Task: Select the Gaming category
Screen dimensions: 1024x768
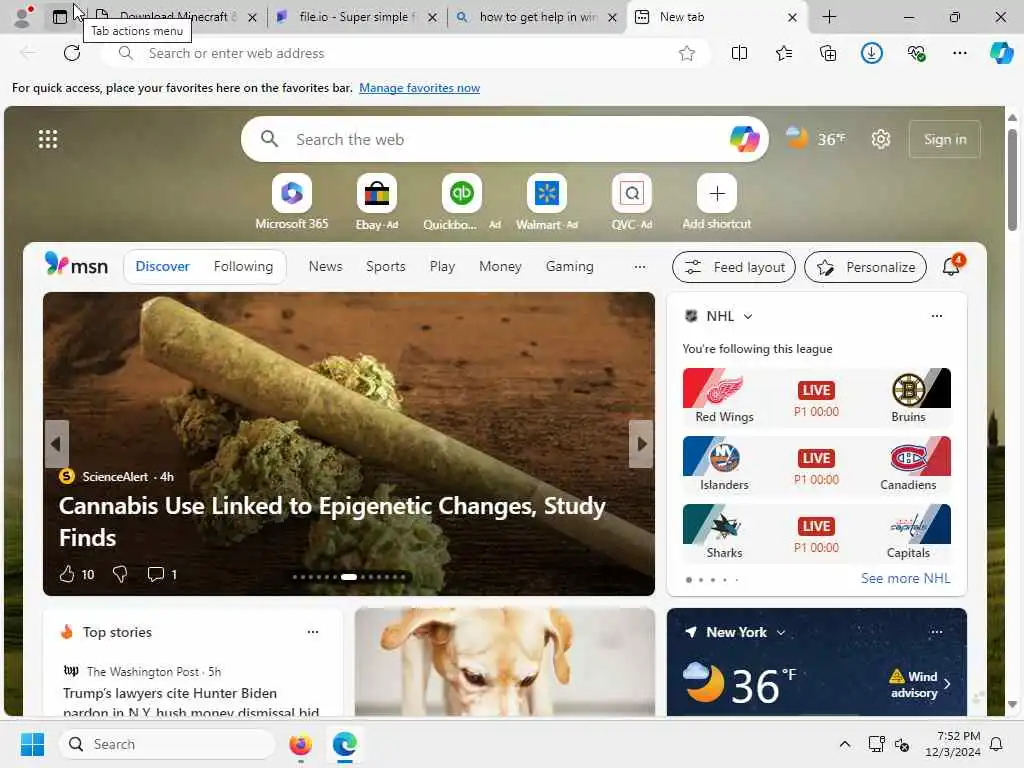Action: tap(569, 266)
